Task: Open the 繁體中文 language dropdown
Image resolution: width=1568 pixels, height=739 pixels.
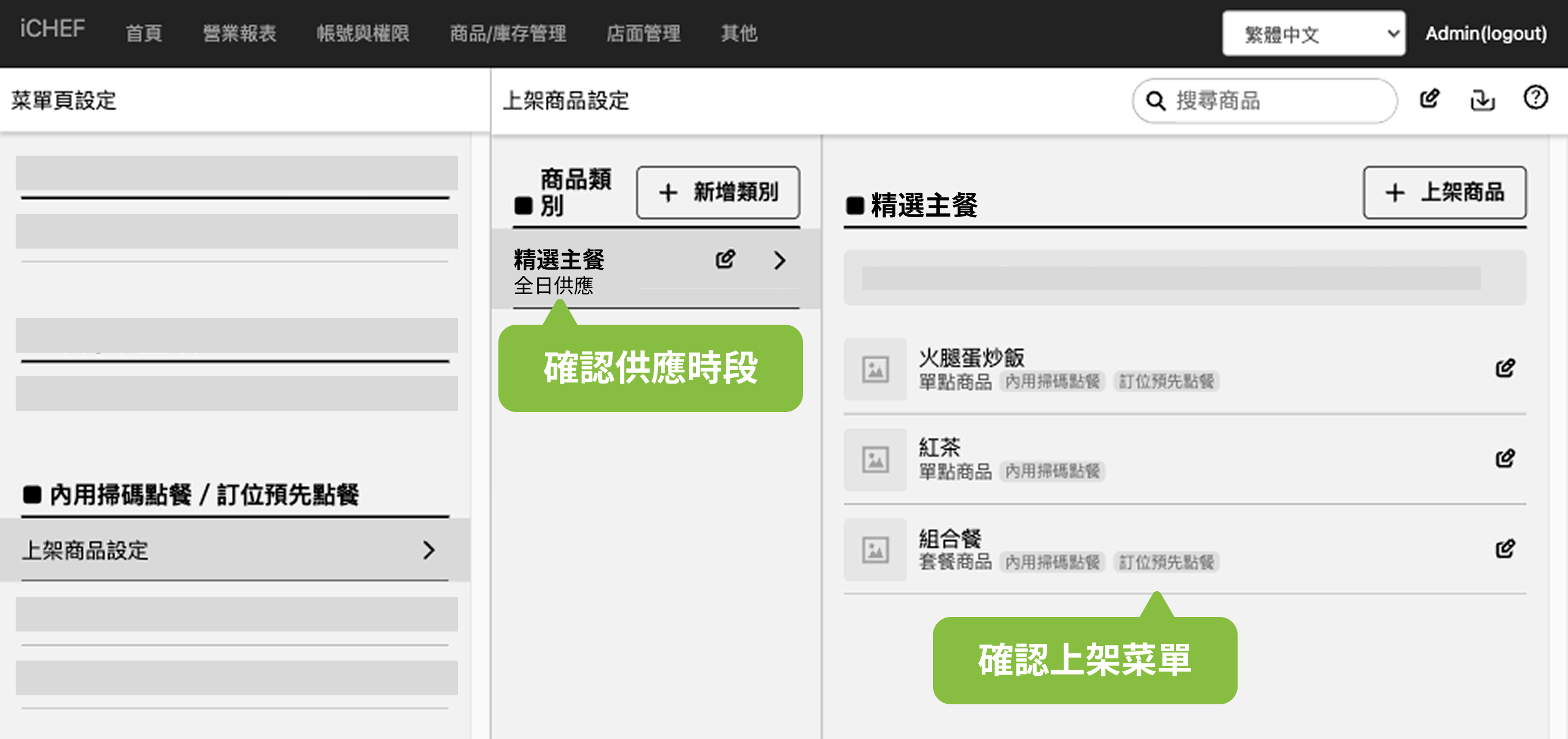Action: (1313, 34)
